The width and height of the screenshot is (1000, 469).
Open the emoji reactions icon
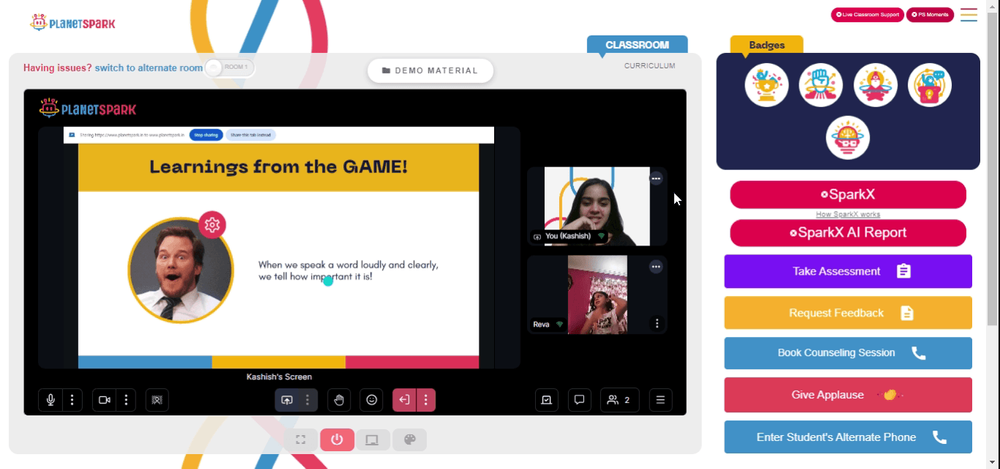(371, 400)
